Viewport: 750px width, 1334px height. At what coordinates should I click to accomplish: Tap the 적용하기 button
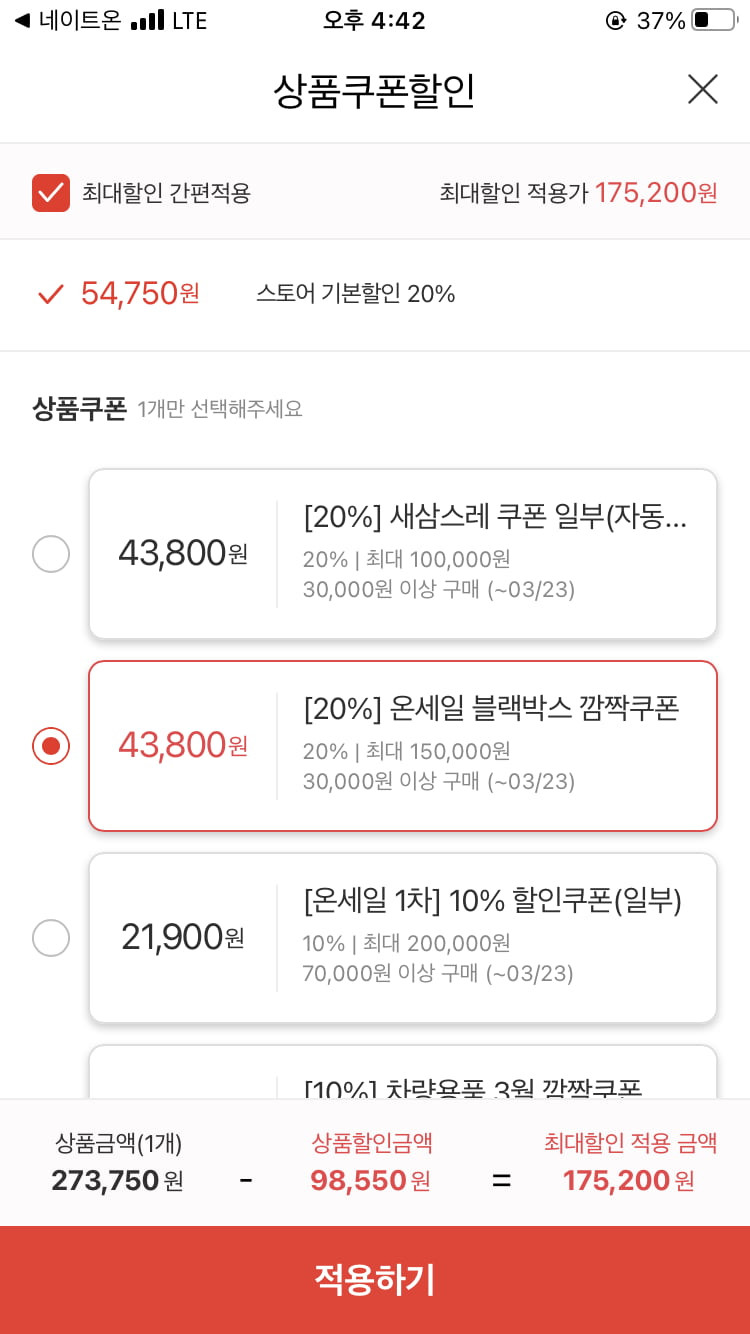click(x=375, y=1280)
